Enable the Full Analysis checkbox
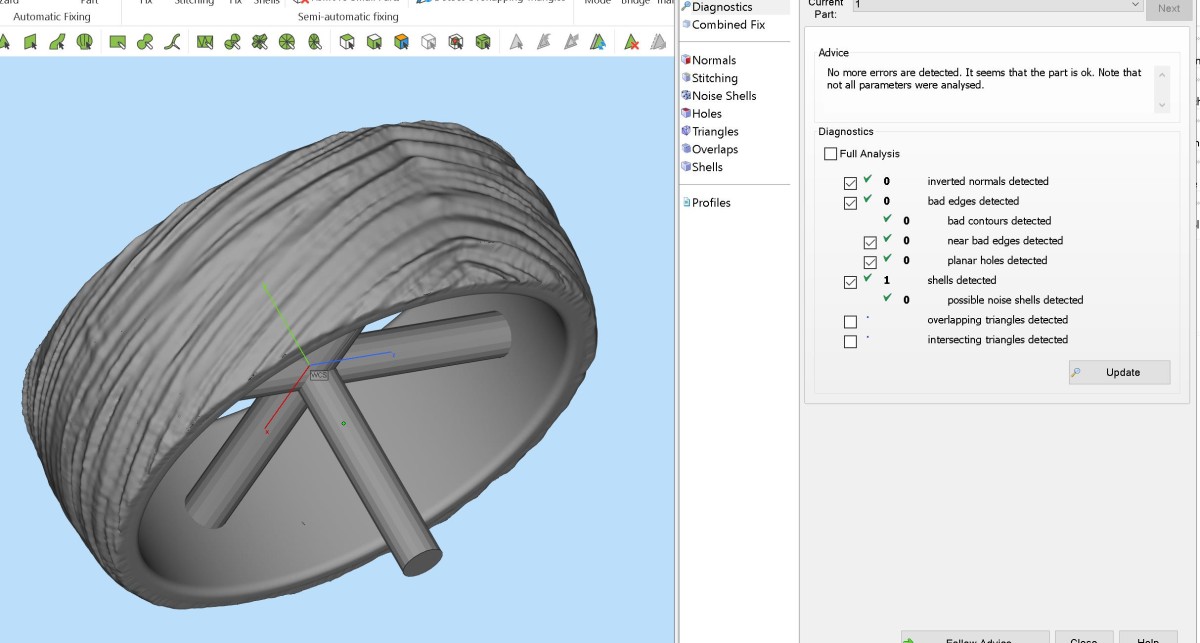 tap(830, 154)
